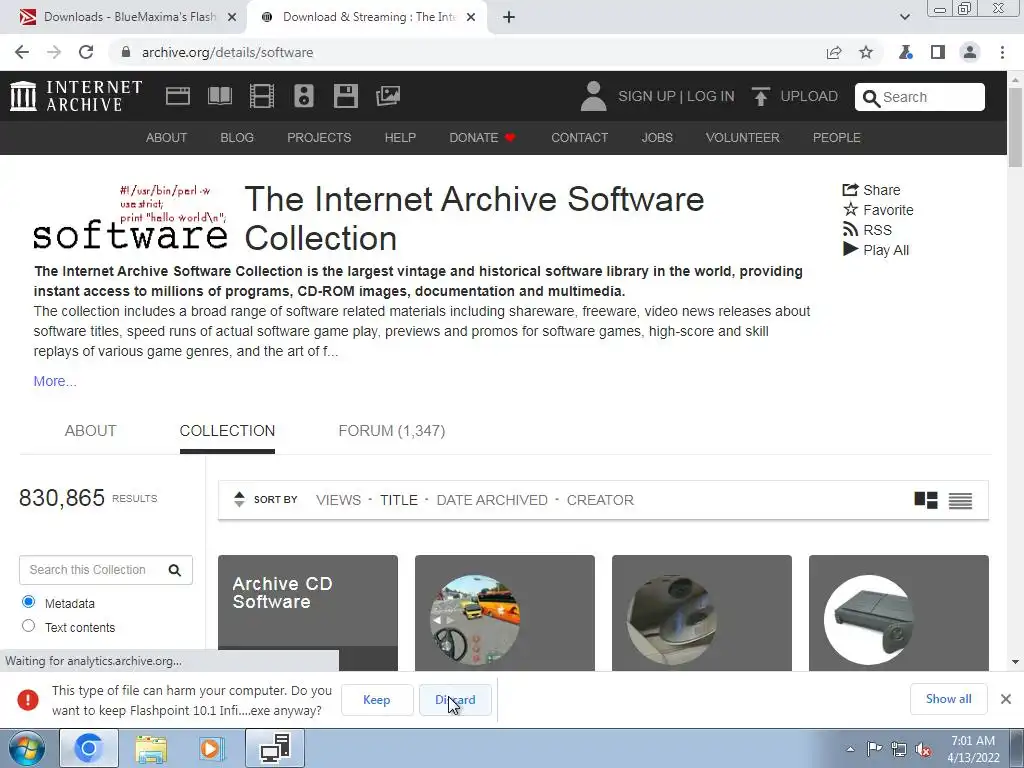Click the UPLOAD link
Viewport: 1024px width, 768px height.
(x=809, y=96)
